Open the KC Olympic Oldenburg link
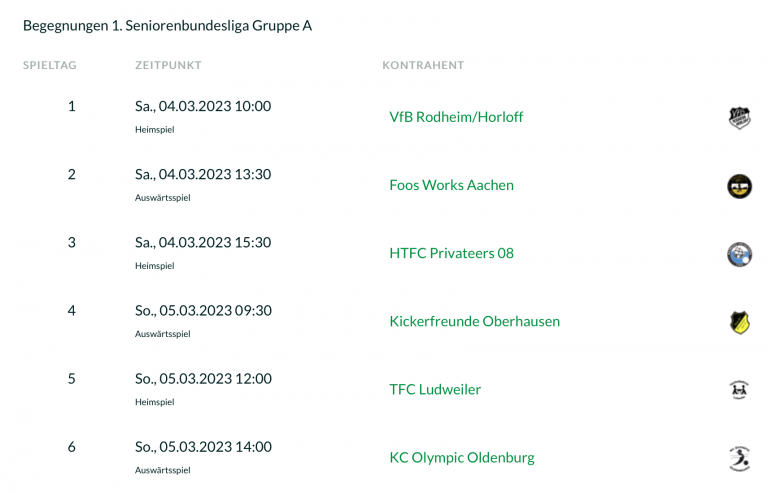 pyautogui.click(x=461, y=457)
